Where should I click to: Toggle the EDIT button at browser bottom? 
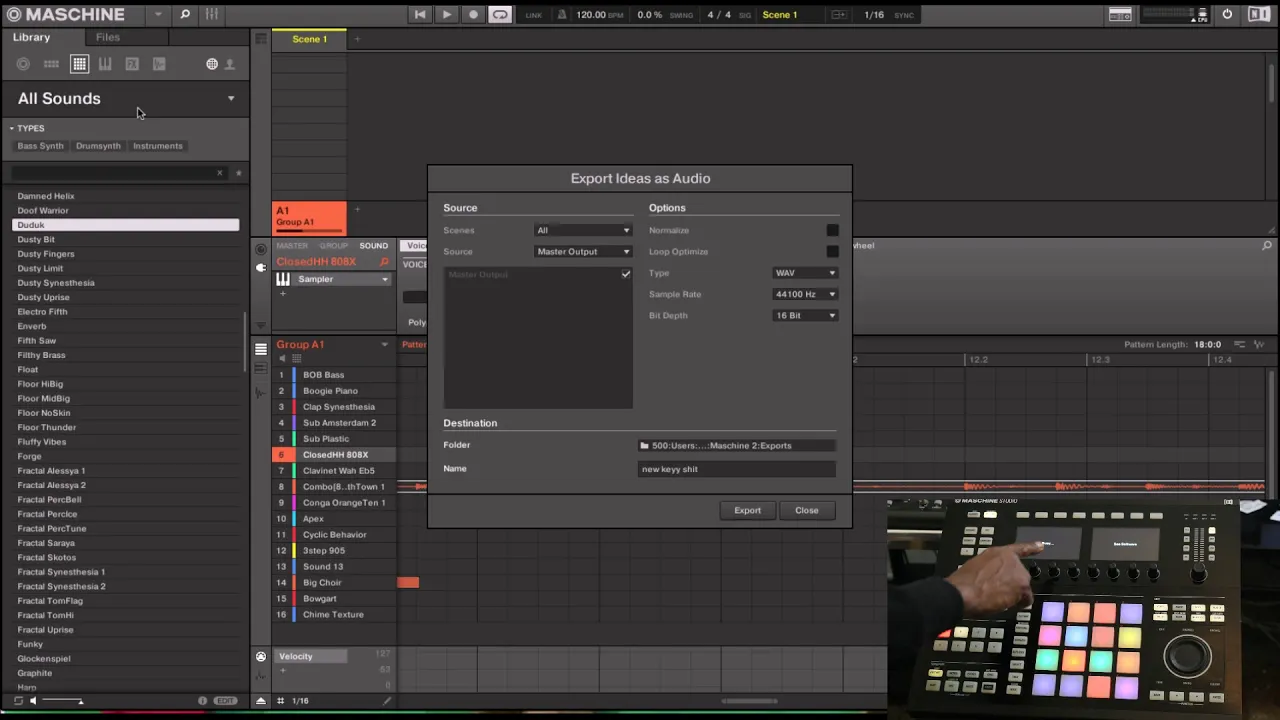(x=225, y=701)
